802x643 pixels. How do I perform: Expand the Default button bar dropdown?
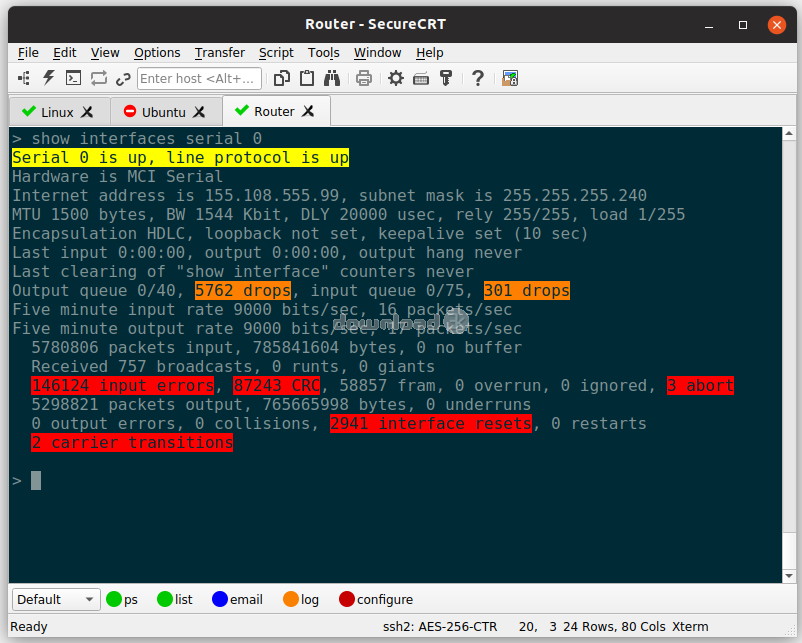click(55, 599)
